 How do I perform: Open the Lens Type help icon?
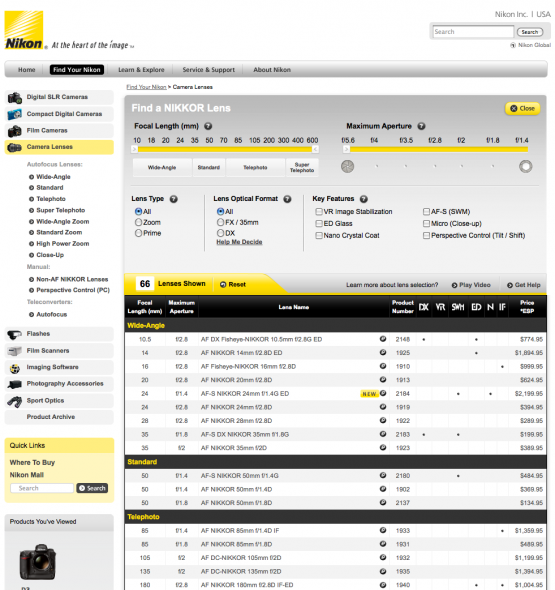click(173, 199)
